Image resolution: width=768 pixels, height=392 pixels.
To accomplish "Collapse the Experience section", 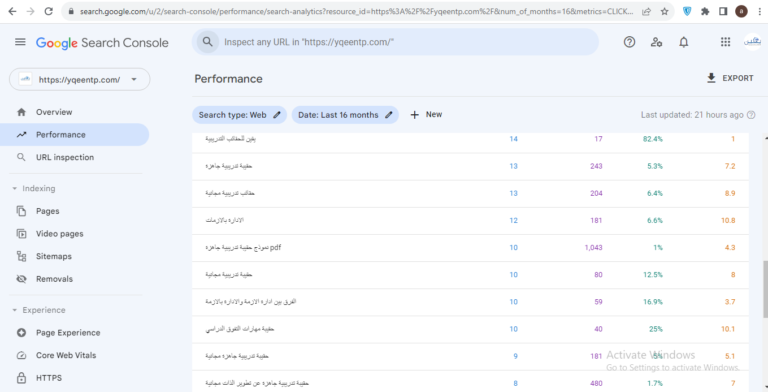I will (x=15, y=310).
